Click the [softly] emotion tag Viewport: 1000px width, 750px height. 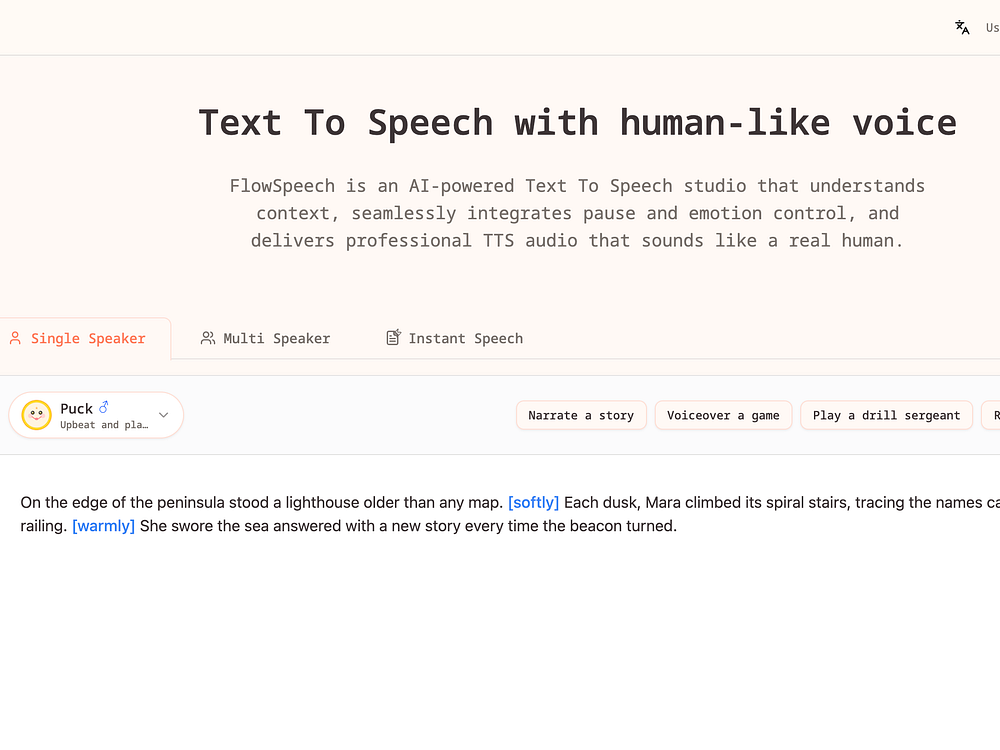point(533,503)
